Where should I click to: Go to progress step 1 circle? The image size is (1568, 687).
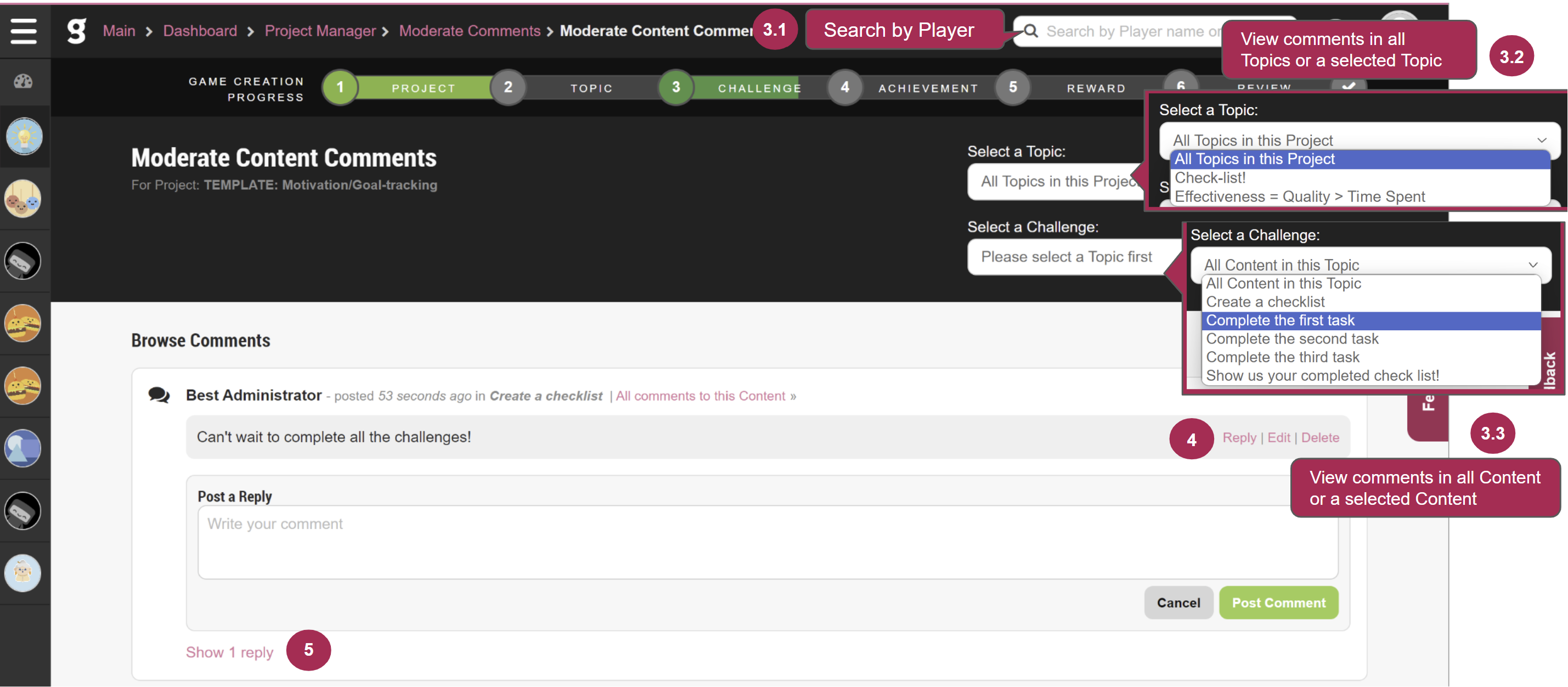tap(340, 87)
